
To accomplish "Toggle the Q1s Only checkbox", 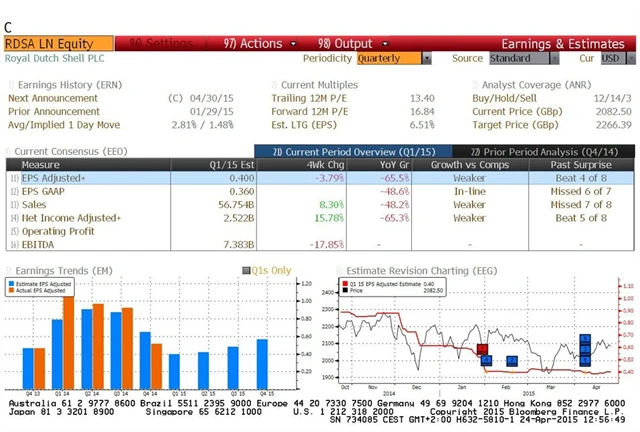I will click(x=246, y=271).
